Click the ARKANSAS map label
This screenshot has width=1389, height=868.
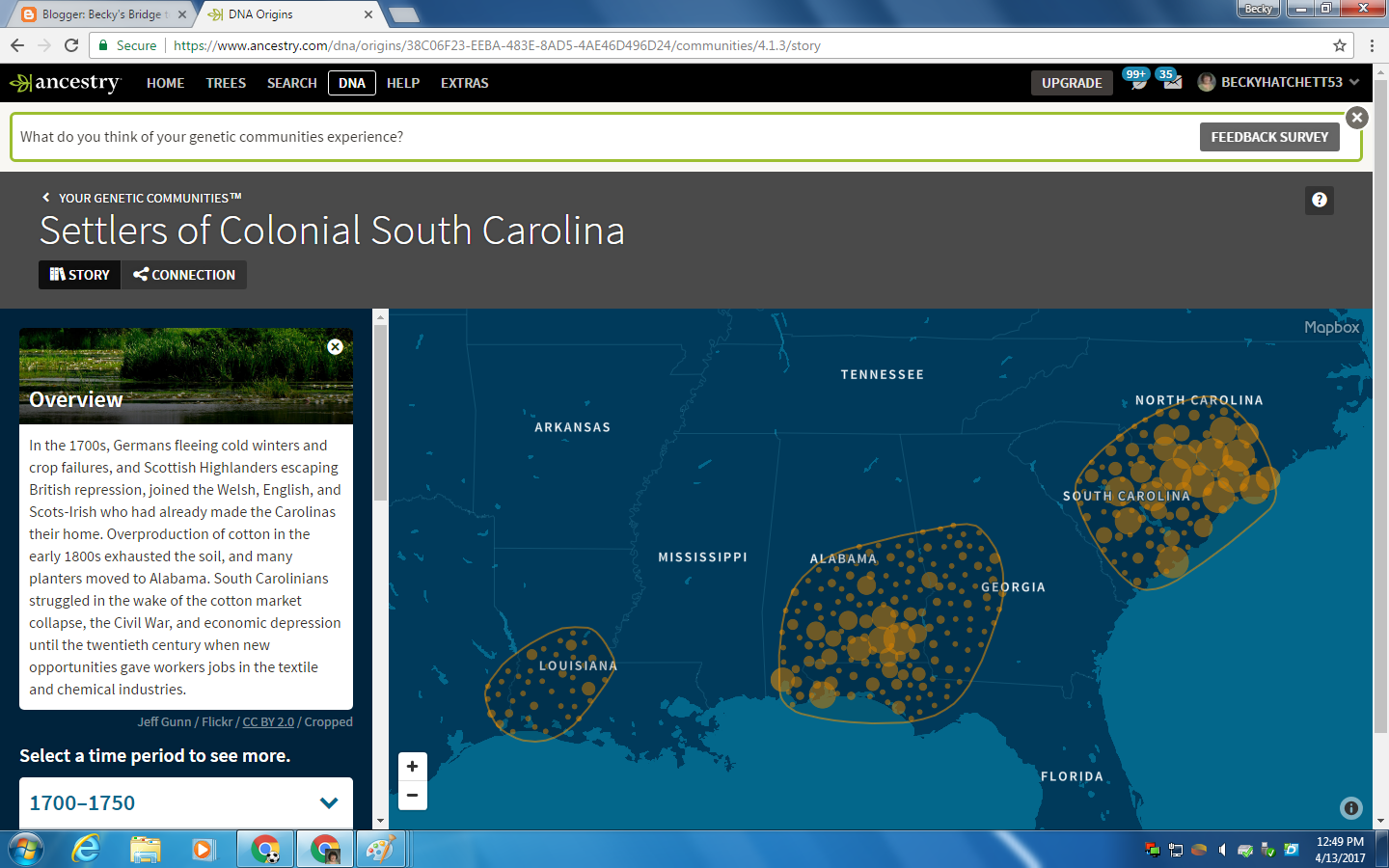click(x=572, y=427)
